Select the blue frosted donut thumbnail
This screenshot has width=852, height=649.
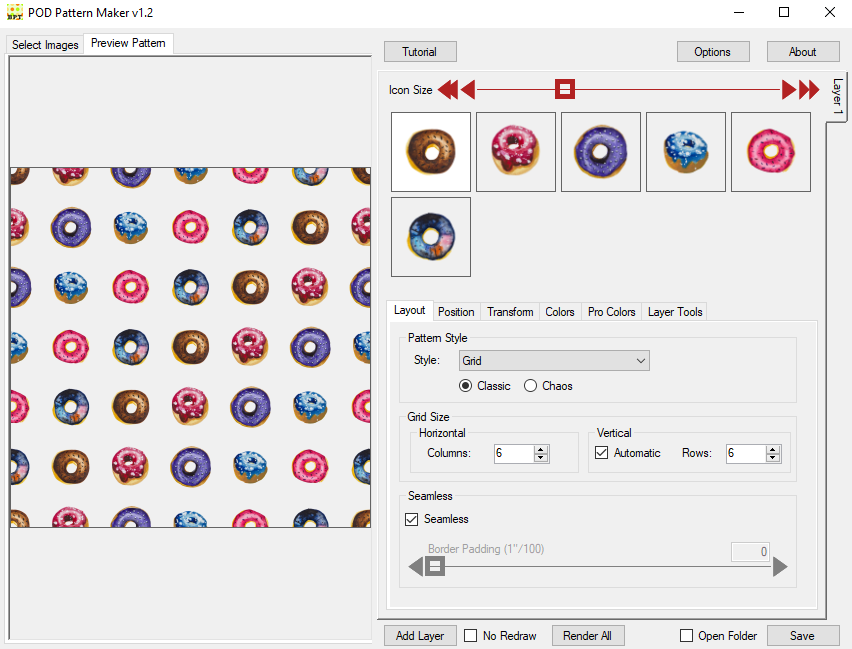(x=686, y=152)
